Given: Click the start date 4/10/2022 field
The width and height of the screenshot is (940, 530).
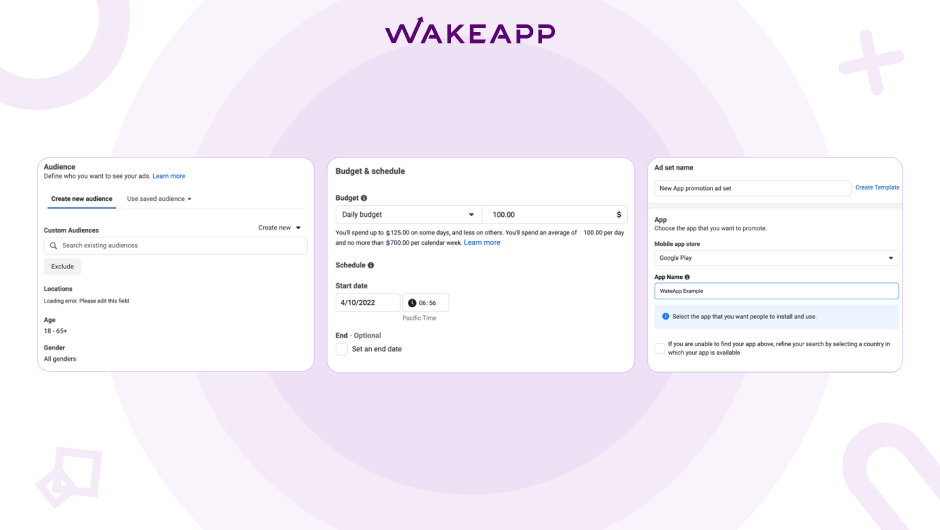Looking at the screenshot, I should (367, 303).
